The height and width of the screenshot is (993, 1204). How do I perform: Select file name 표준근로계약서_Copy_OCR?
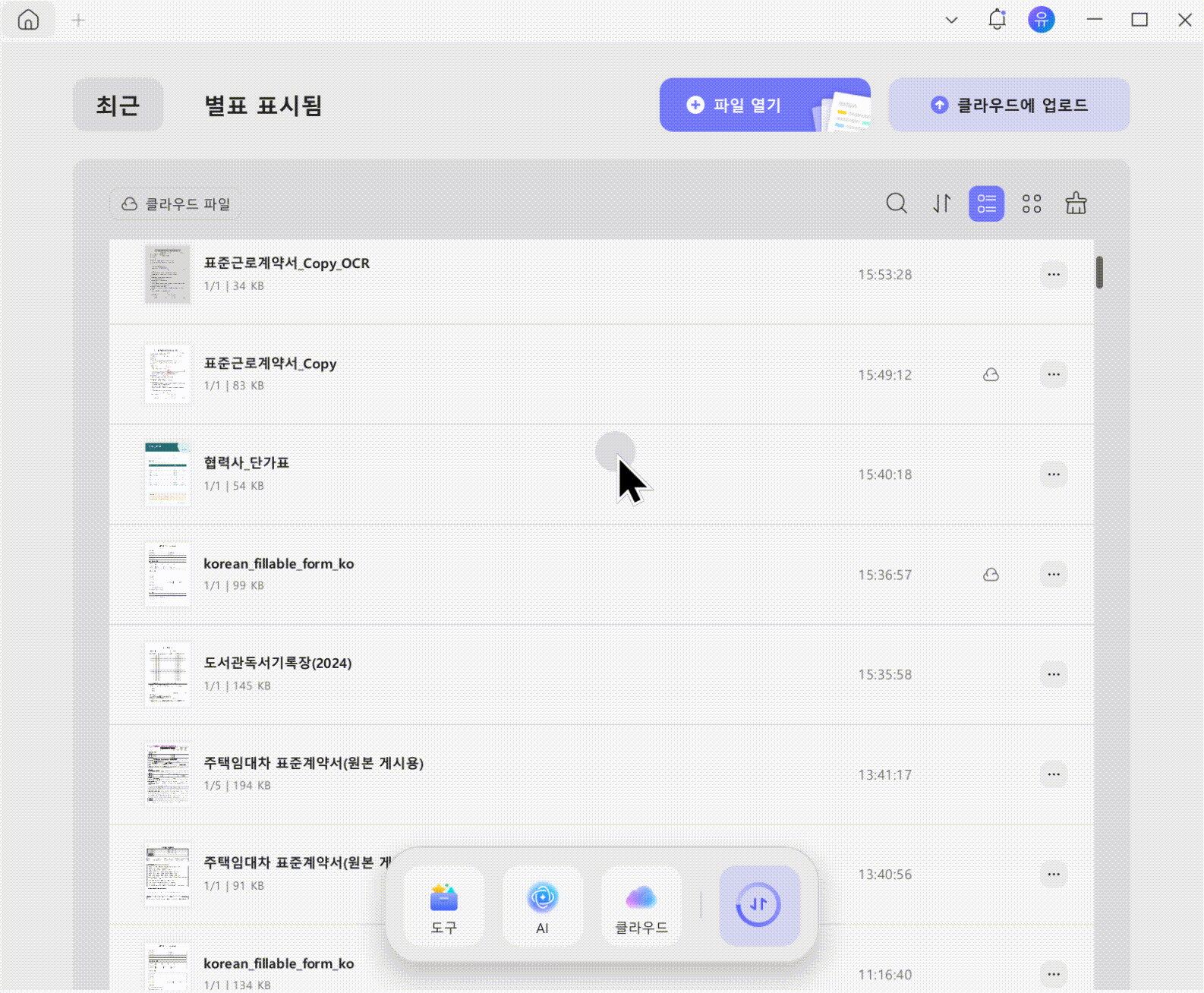tap(286, 263)
